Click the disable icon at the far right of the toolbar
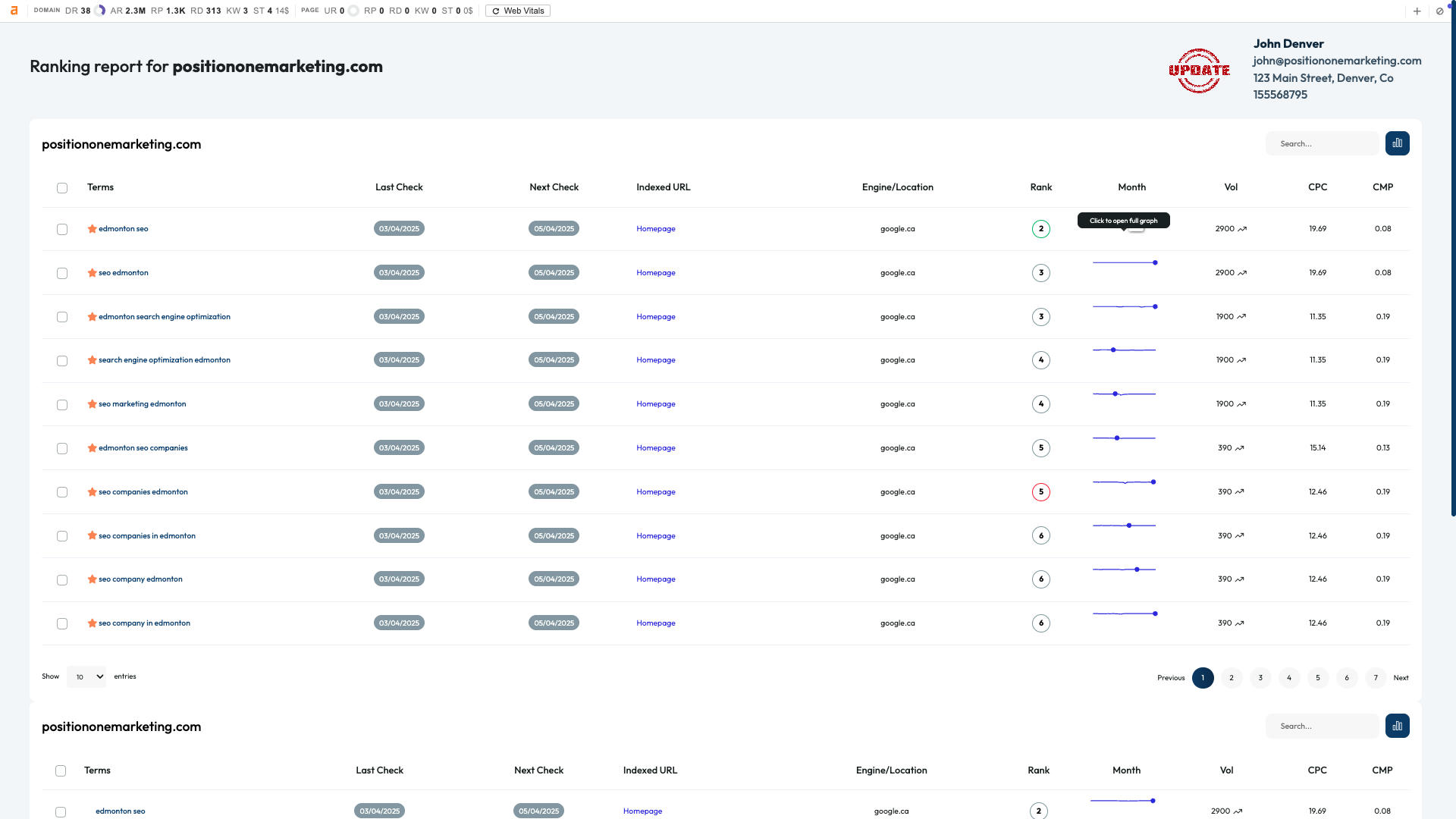Screen dimensions: 1456x819 [1439, 11]
